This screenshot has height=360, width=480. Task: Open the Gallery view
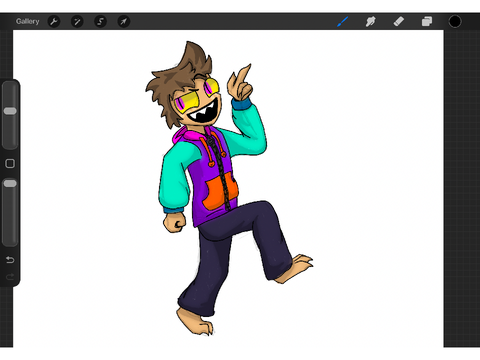coord(27,21)
